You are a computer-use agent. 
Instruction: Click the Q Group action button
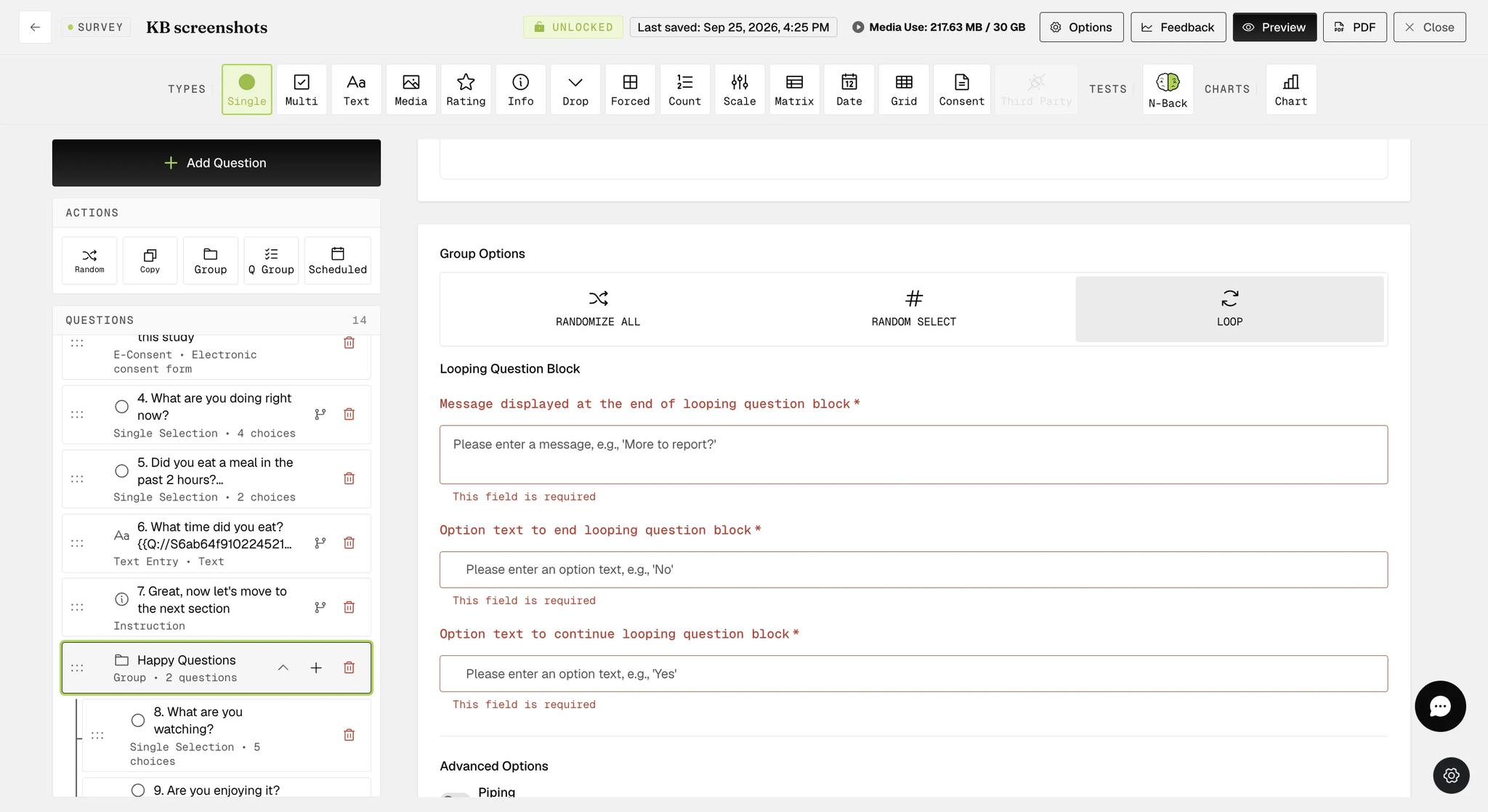tap(271, 261)
